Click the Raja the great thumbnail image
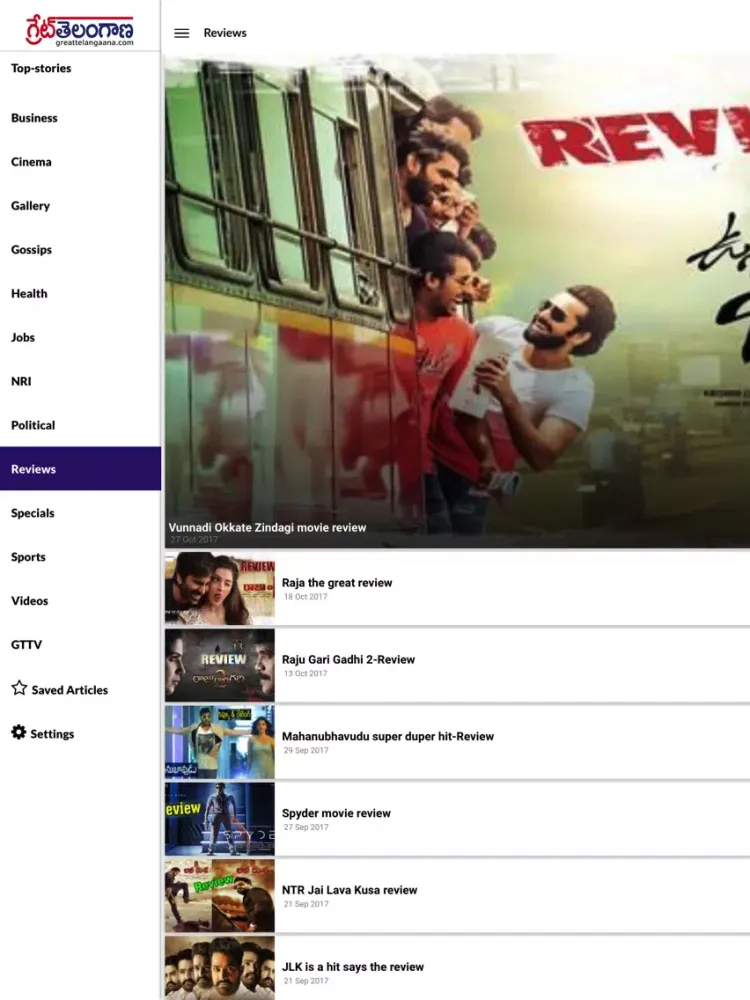750x1000 pixels. pyautogui.click(x=220, y=589)
